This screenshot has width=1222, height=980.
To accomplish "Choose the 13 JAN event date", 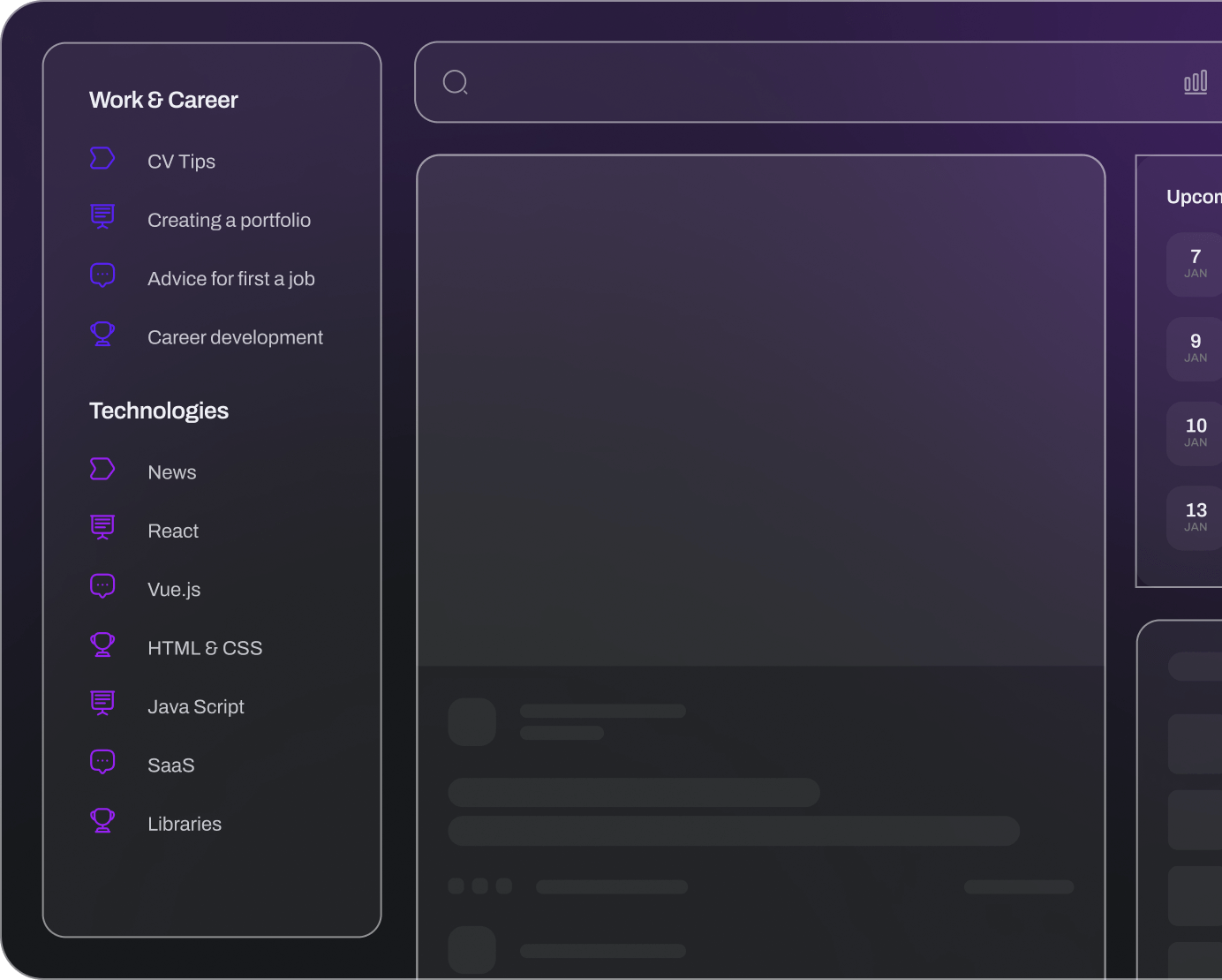I will coord(1195,517).
